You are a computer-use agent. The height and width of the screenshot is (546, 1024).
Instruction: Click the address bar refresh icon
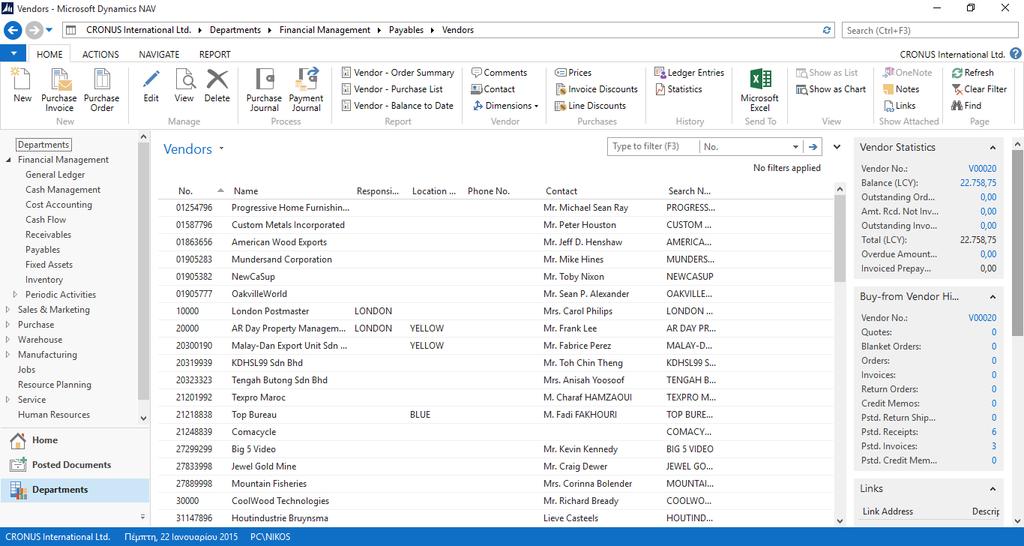[x=827, y=30]
